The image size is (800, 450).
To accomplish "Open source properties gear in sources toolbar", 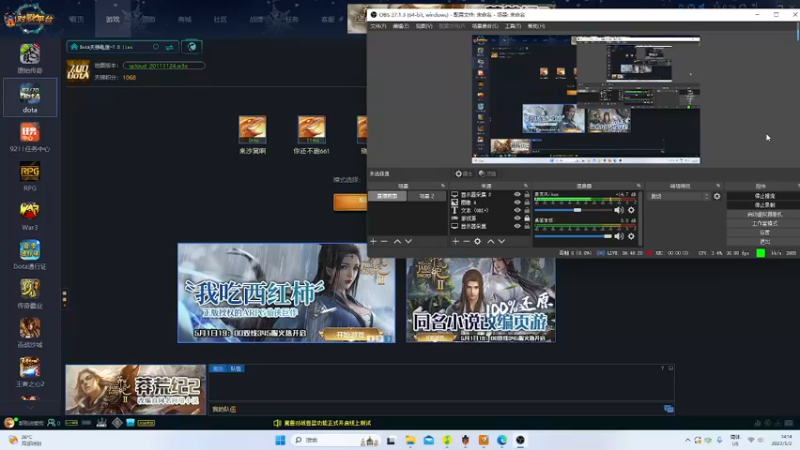I will point(478,241).
